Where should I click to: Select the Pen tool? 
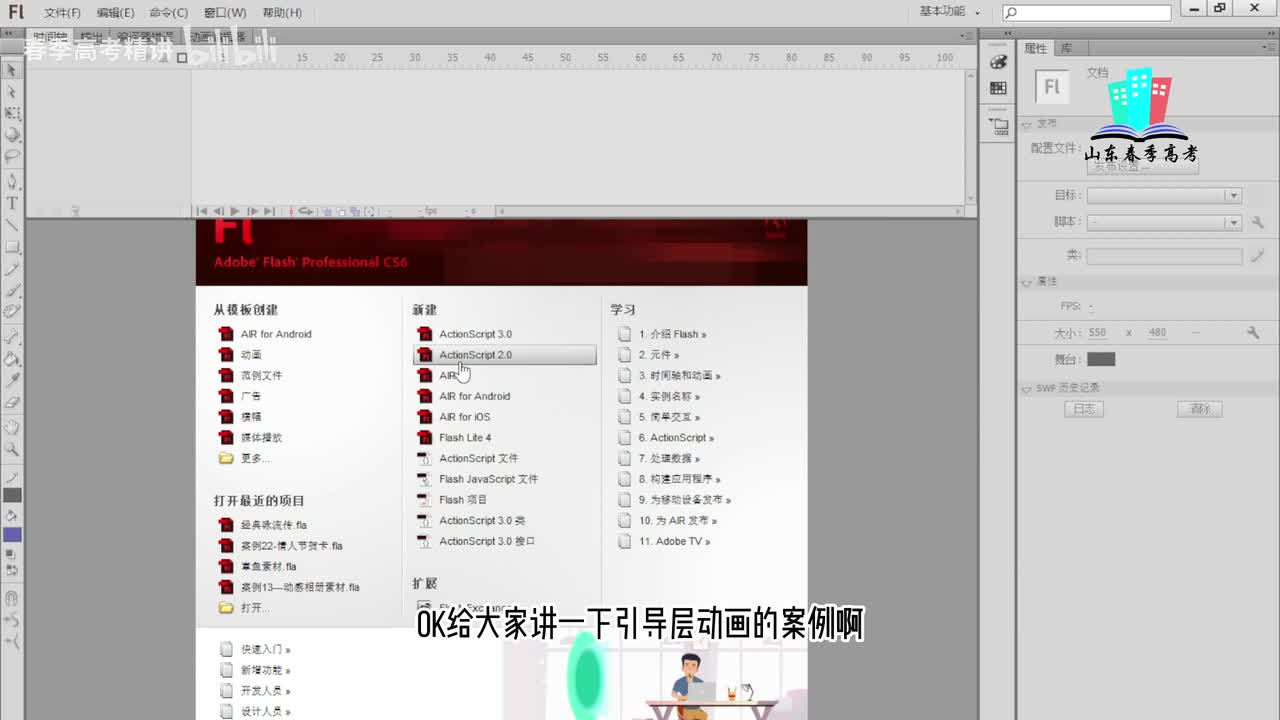pyautogui.click(x=12, y=181)
